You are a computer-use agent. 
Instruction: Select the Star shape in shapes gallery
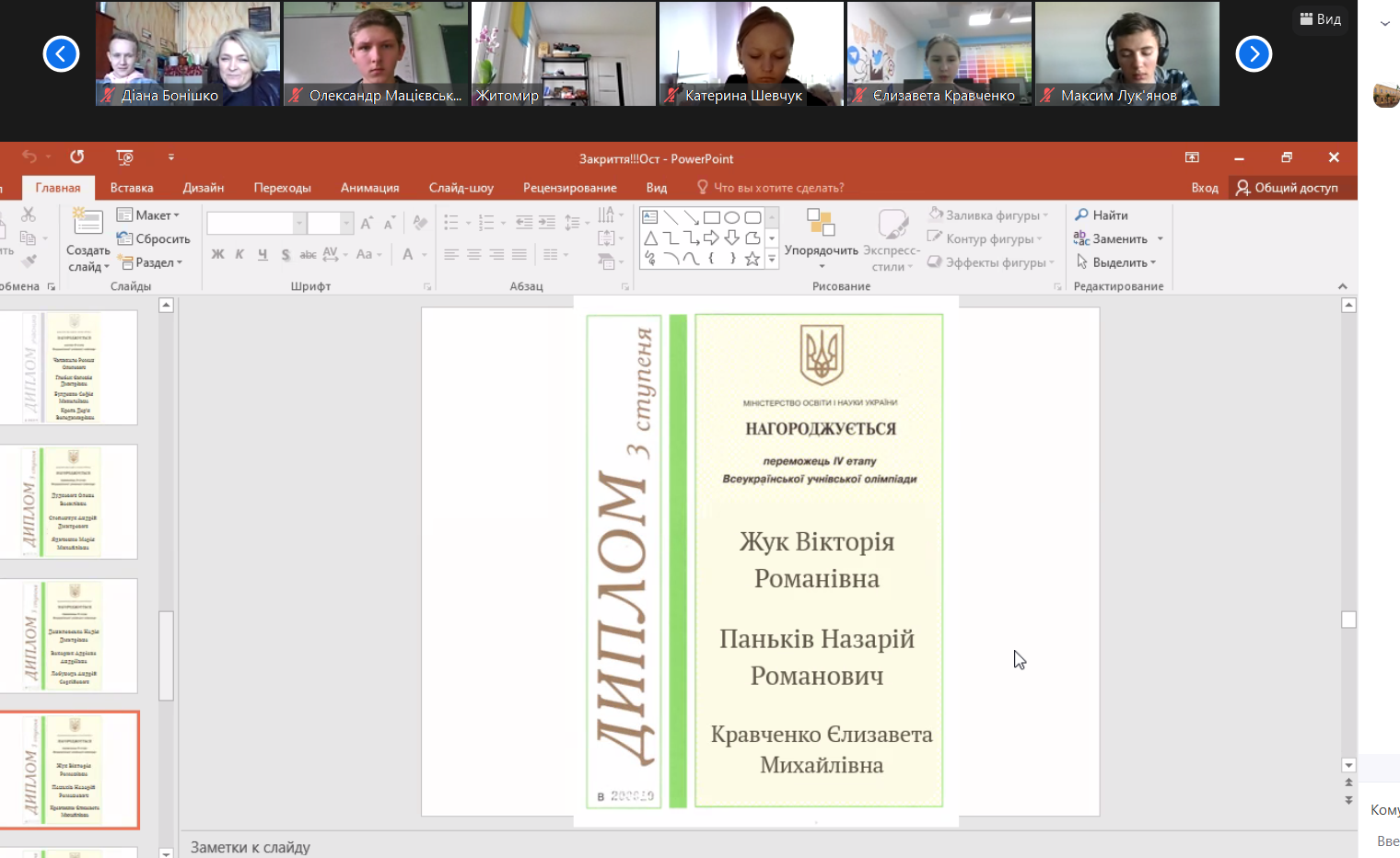(752, 259)
